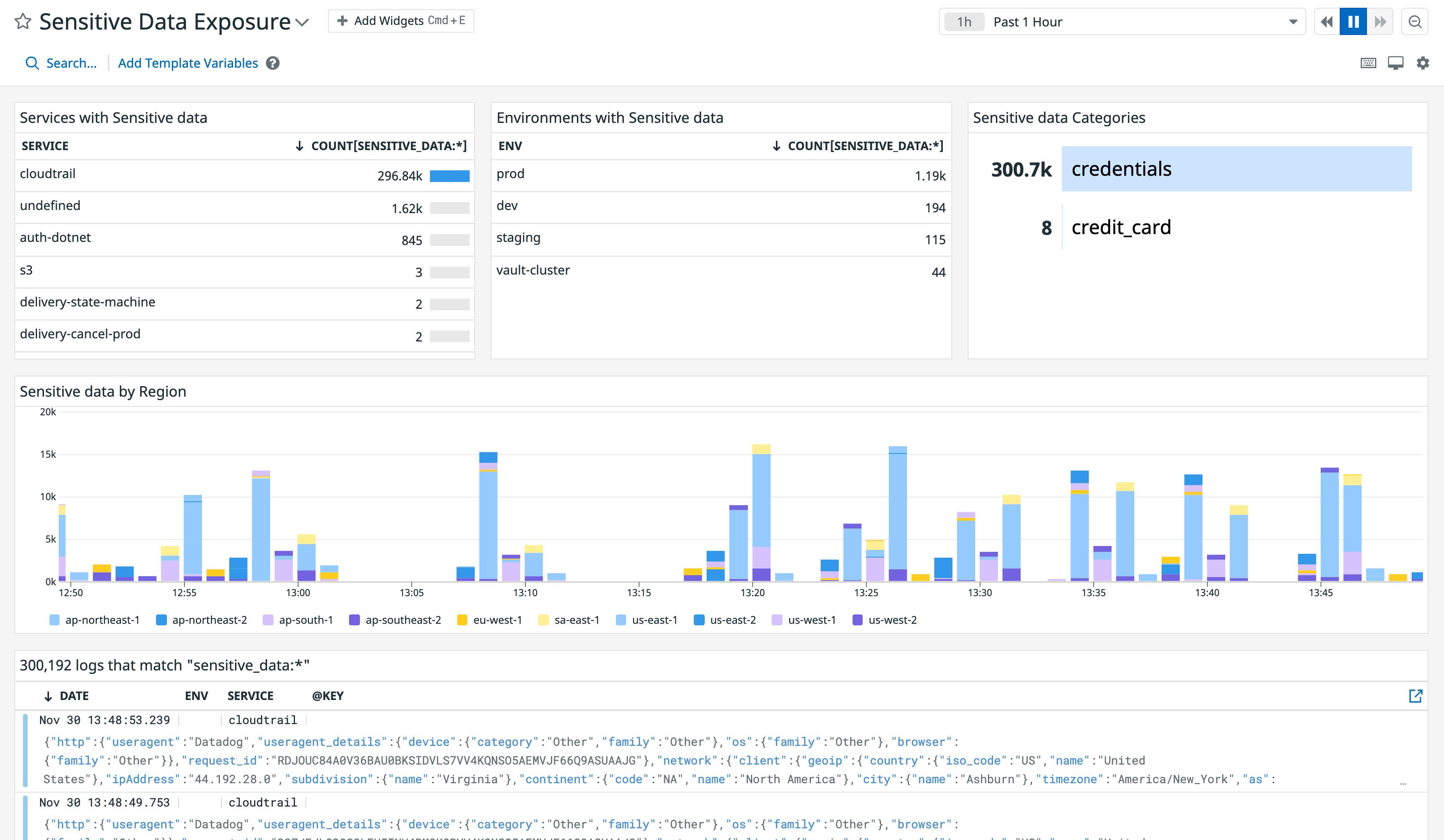The image size is (1444, 840).
Task: Click template variables help icon
Action: [273, 63]
